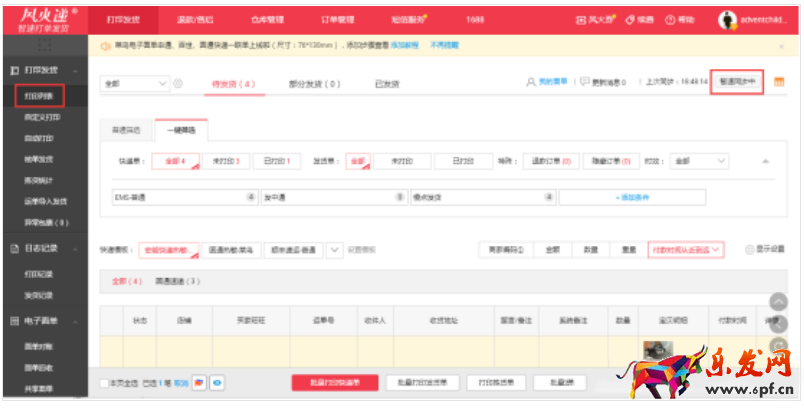
Task: Click the red 批量打印快递单 button
Action: coord(334,383)
